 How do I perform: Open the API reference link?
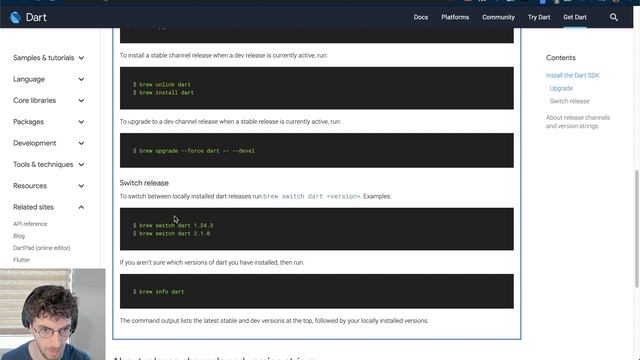(x=30, y=224)
